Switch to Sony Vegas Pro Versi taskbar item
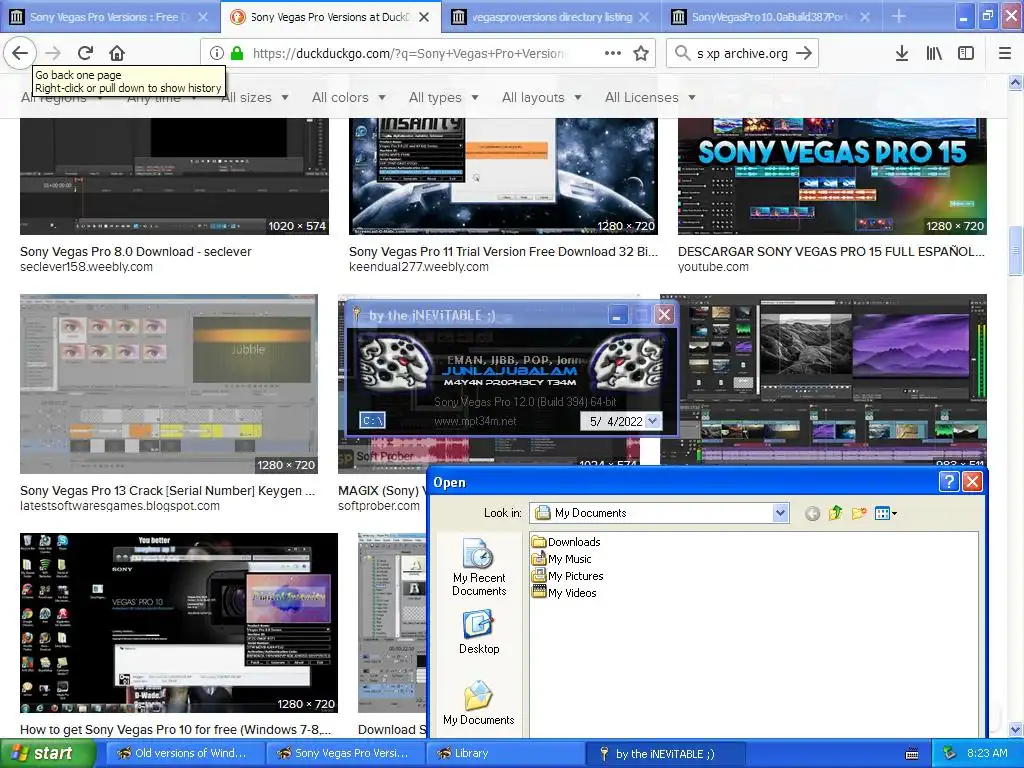 tap(344, 754)
